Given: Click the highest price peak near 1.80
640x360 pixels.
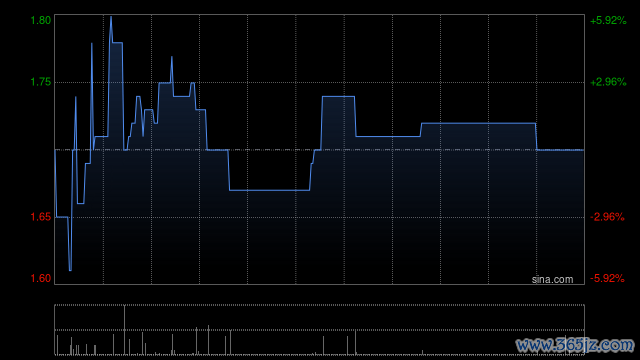Looking at the screenshot, I should [111, 17].
